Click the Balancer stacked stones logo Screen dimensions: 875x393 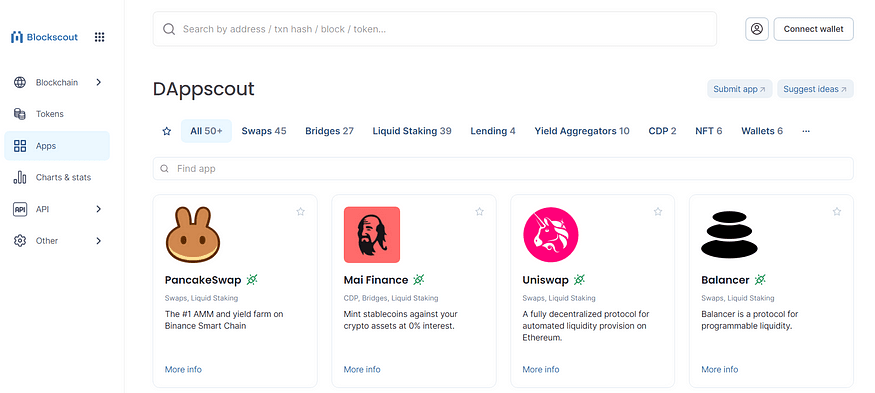[729, 234]
